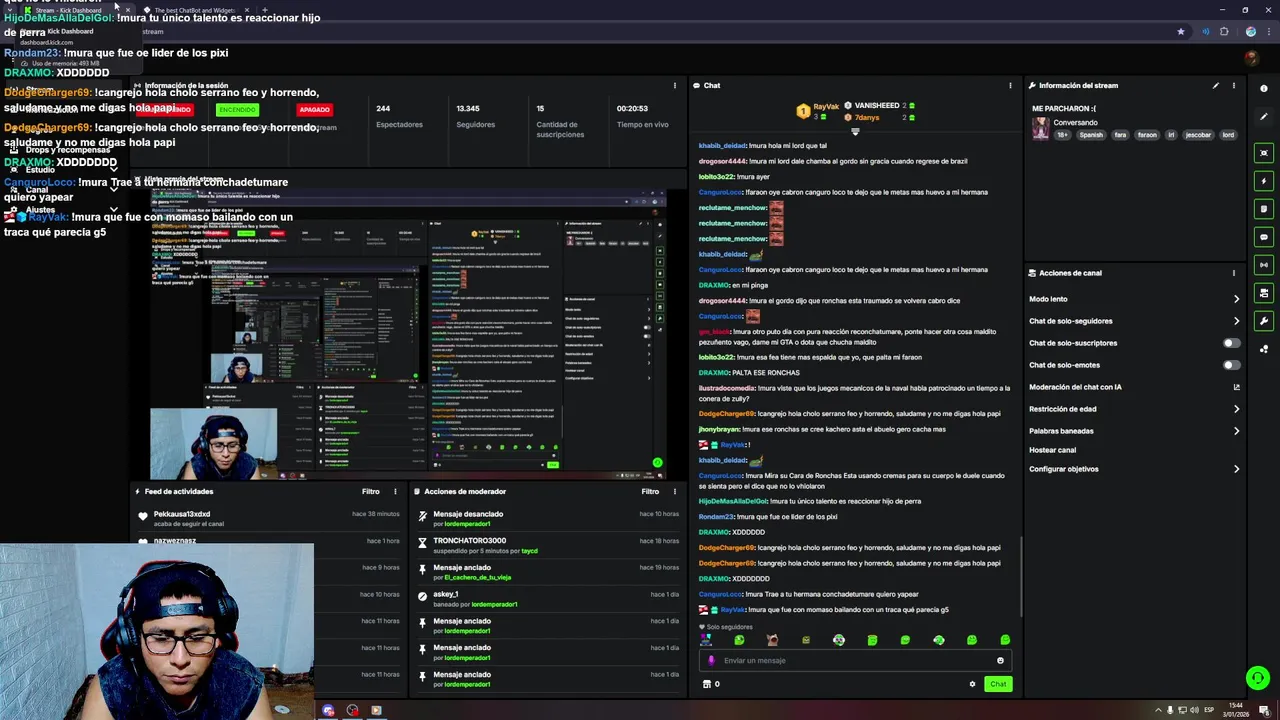Open a new browser tab
The height and width of the screenshot is (720, 1280).
265,10
